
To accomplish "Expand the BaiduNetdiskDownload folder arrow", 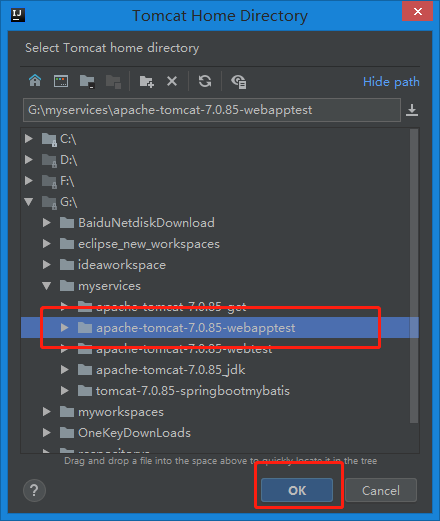I will [x=47, y=223].
